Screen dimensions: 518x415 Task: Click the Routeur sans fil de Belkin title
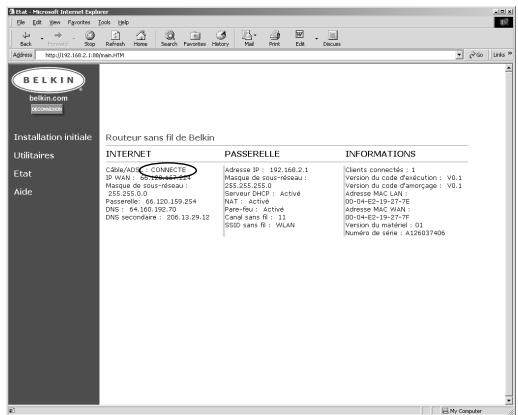[160, 138]
